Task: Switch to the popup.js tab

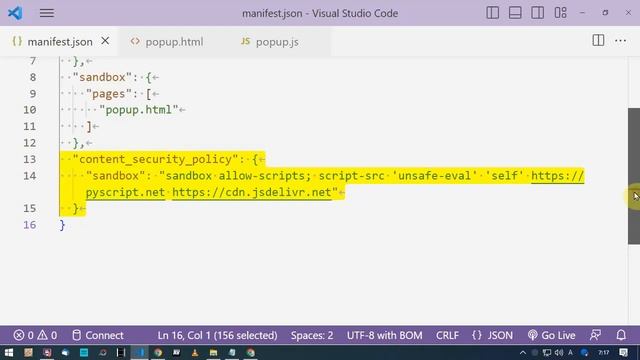Action: [x=277, y=42]
